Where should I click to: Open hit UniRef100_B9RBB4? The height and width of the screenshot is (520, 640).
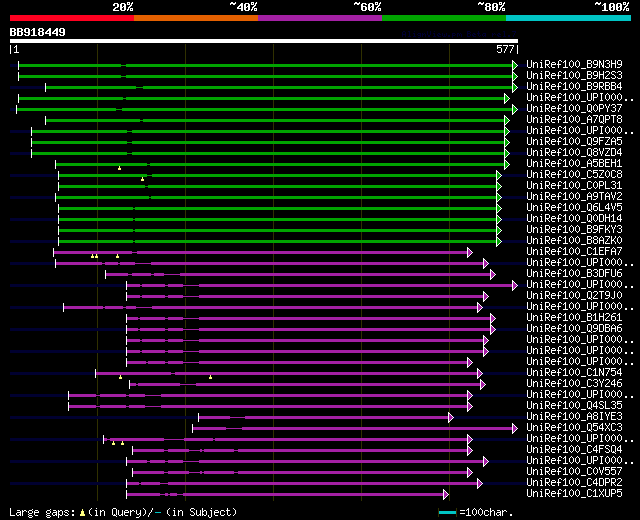point(574,86)
